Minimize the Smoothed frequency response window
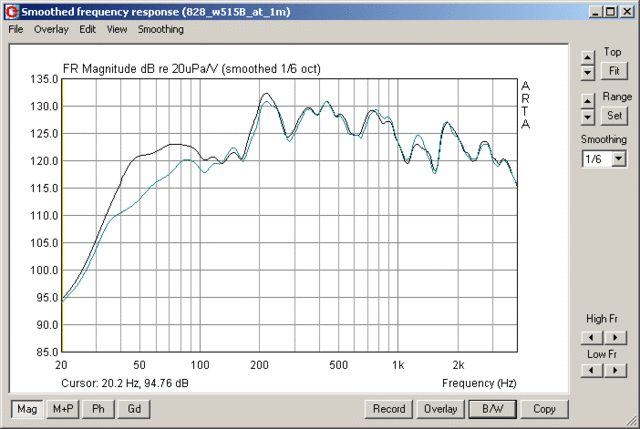This screenshot has width=640, height=429. (x=596, y=12)
